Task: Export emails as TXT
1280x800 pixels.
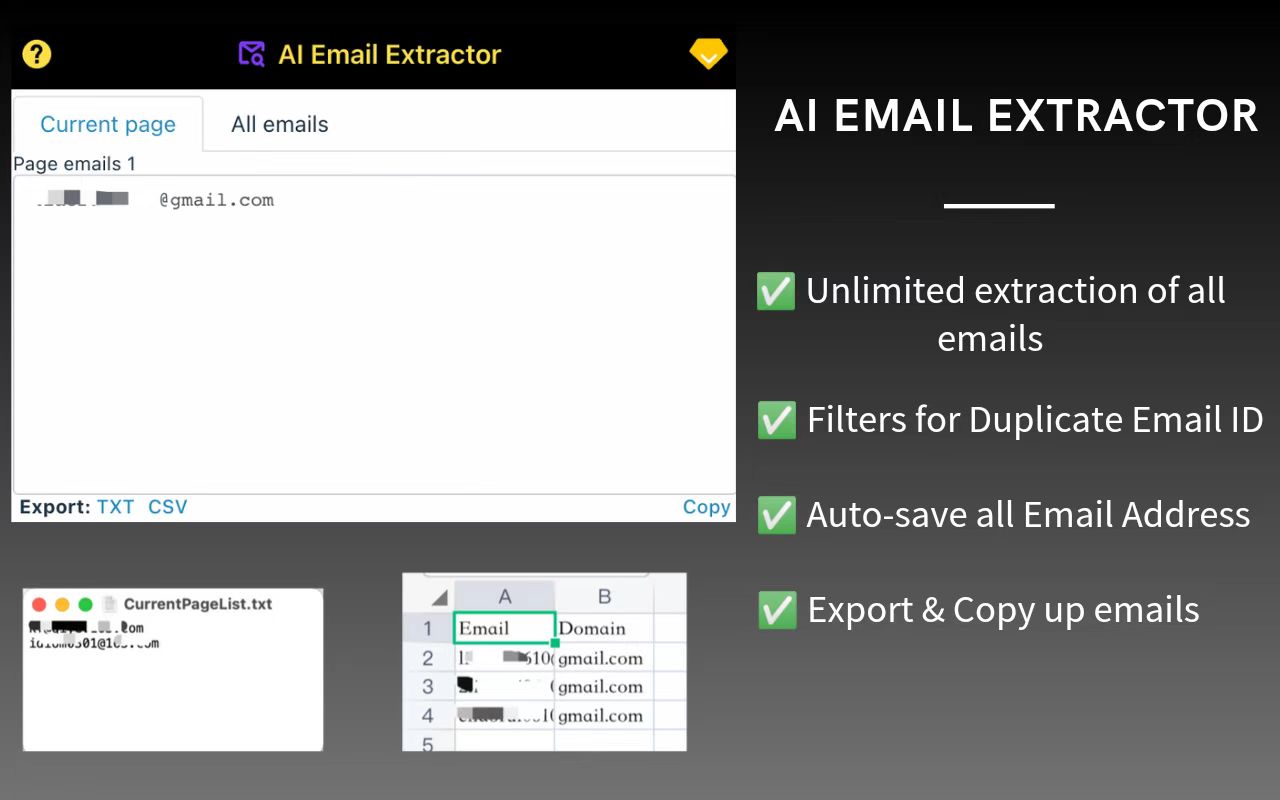Action: coord(115,507)
